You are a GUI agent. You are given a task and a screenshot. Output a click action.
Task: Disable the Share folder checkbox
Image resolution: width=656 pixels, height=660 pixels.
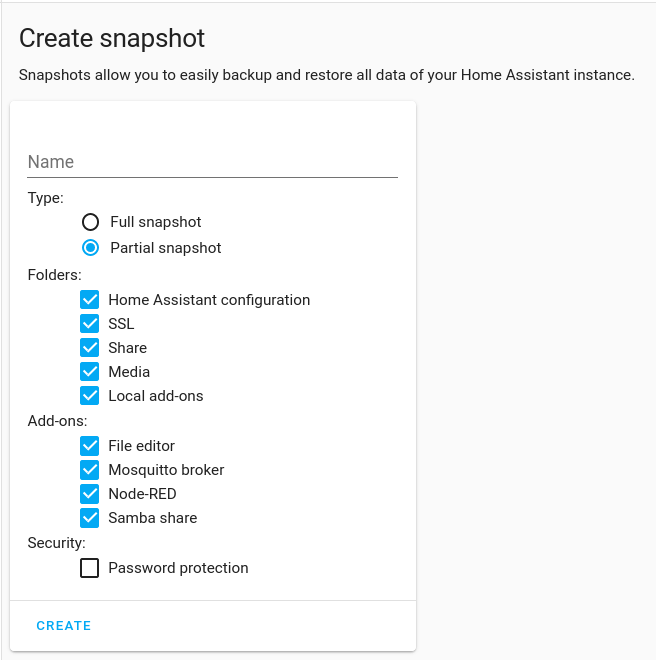click(x=90, y=348)
